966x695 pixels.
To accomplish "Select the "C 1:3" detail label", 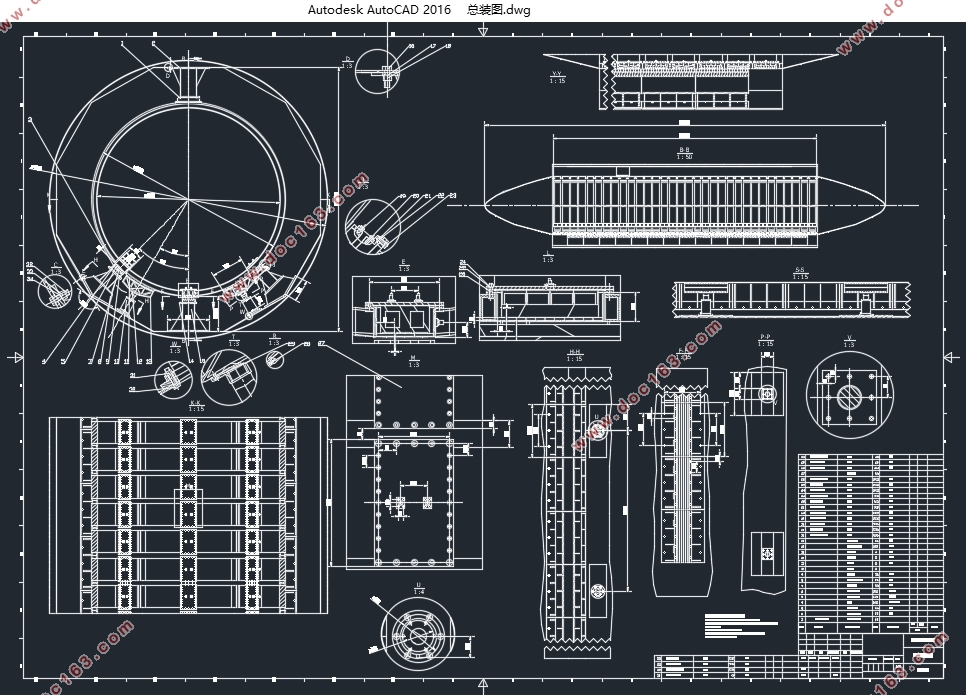I will tap(56, 269).
